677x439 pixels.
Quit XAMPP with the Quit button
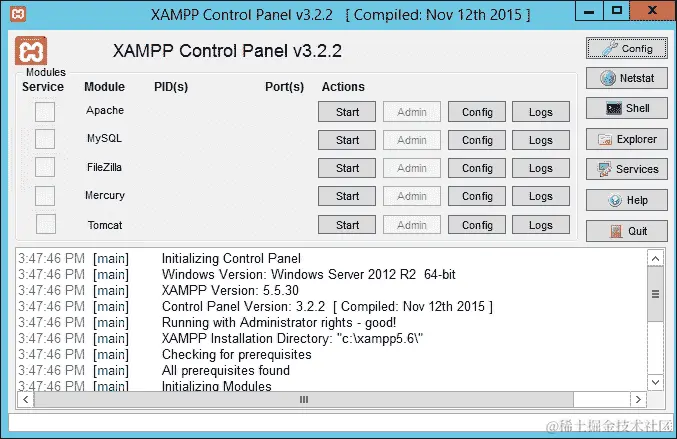click(626, 231)
